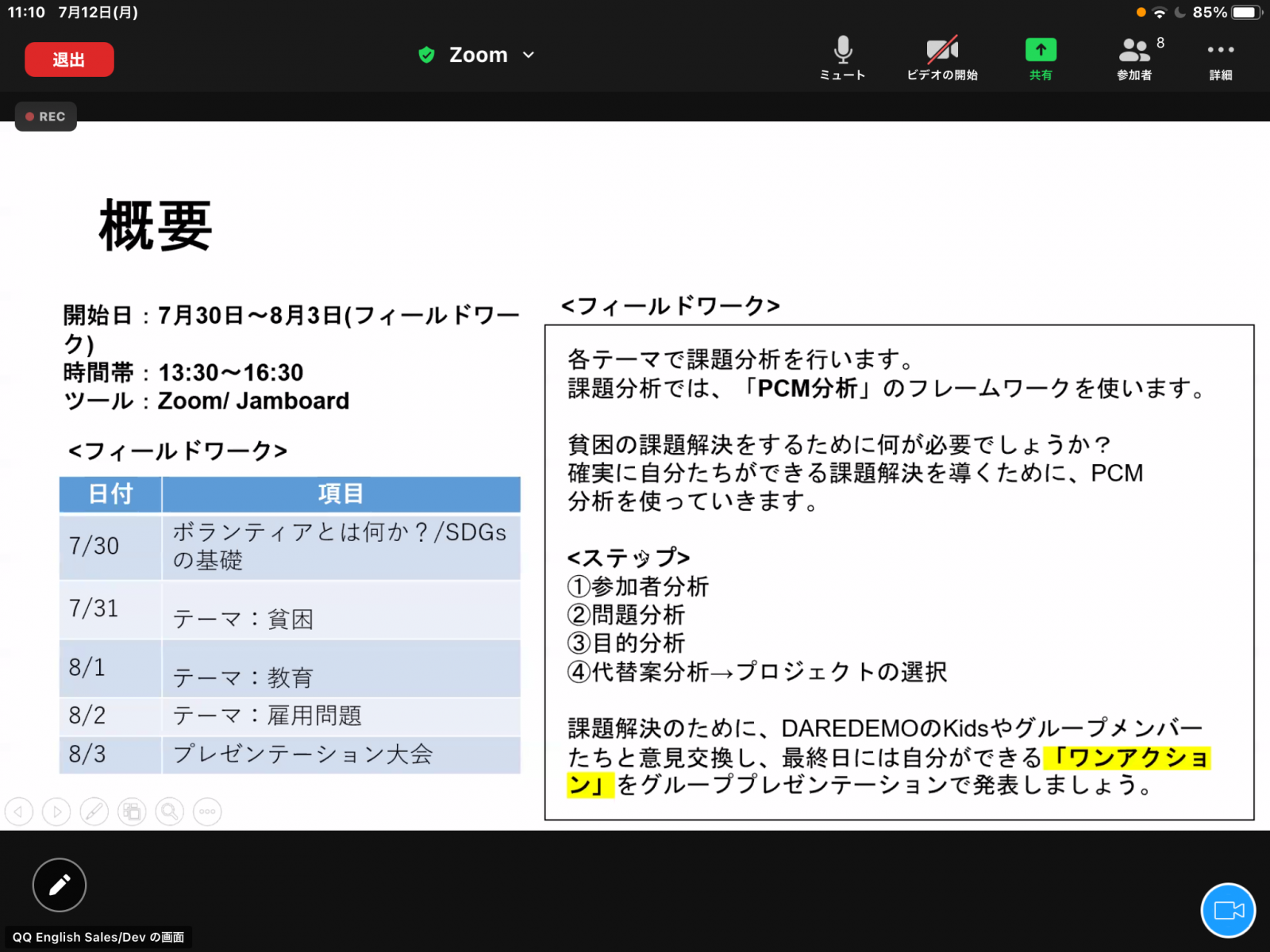Open the slideshow more options icon
Viewport: 1270px width, 952px height.
pos(207,812)
